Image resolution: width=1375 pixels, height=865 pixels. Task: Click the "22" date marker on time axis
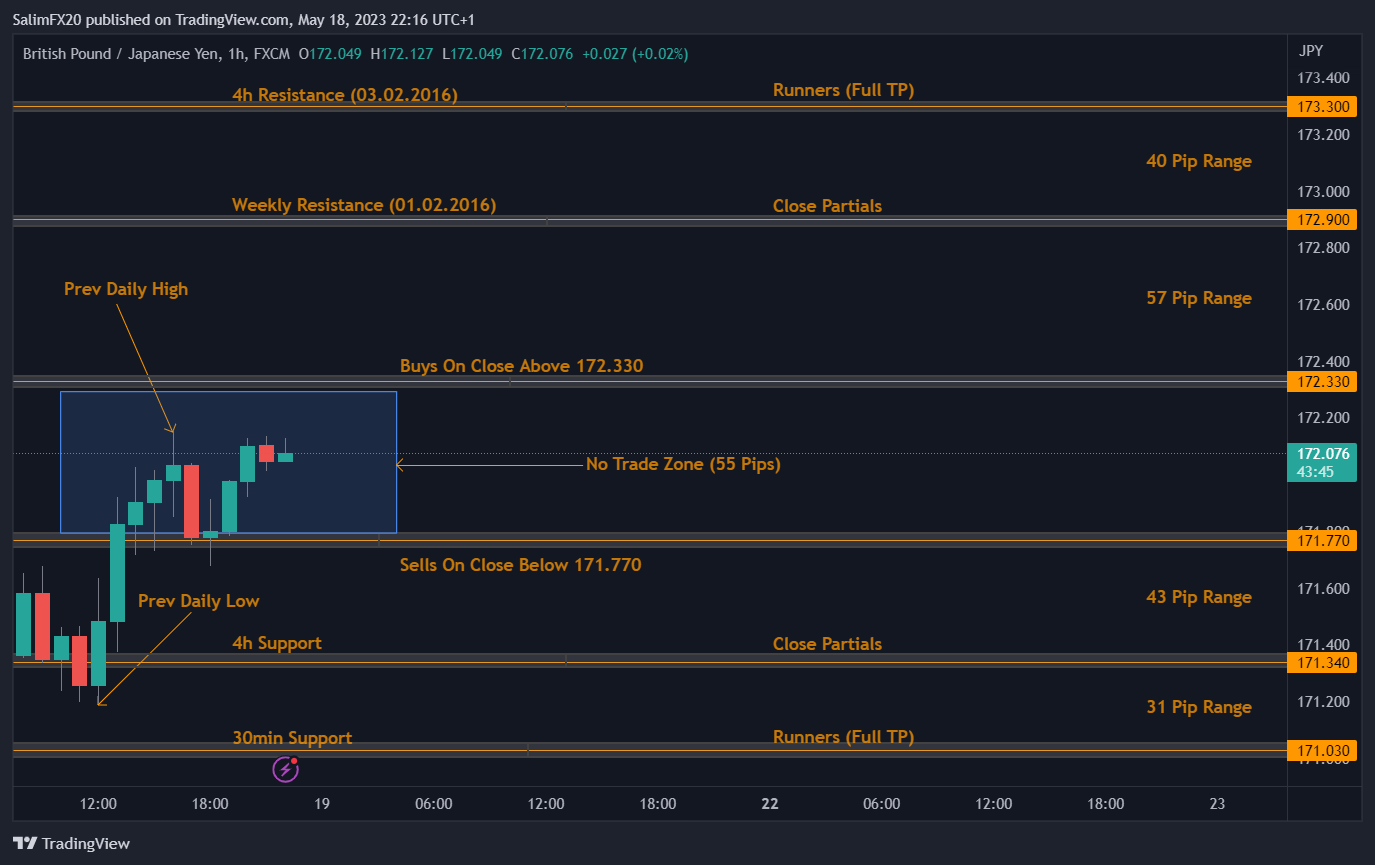pos(769,803)
